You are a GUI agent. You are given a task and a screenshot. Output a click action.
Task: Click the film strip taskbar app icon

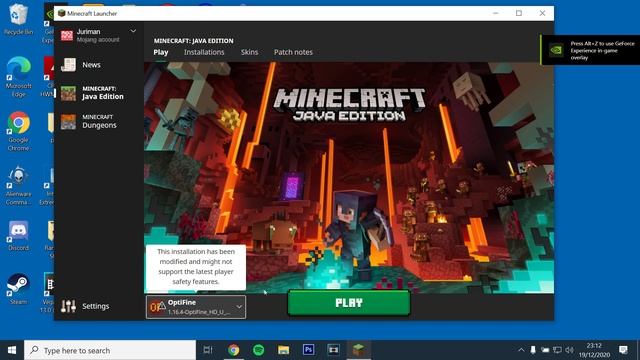333,350
